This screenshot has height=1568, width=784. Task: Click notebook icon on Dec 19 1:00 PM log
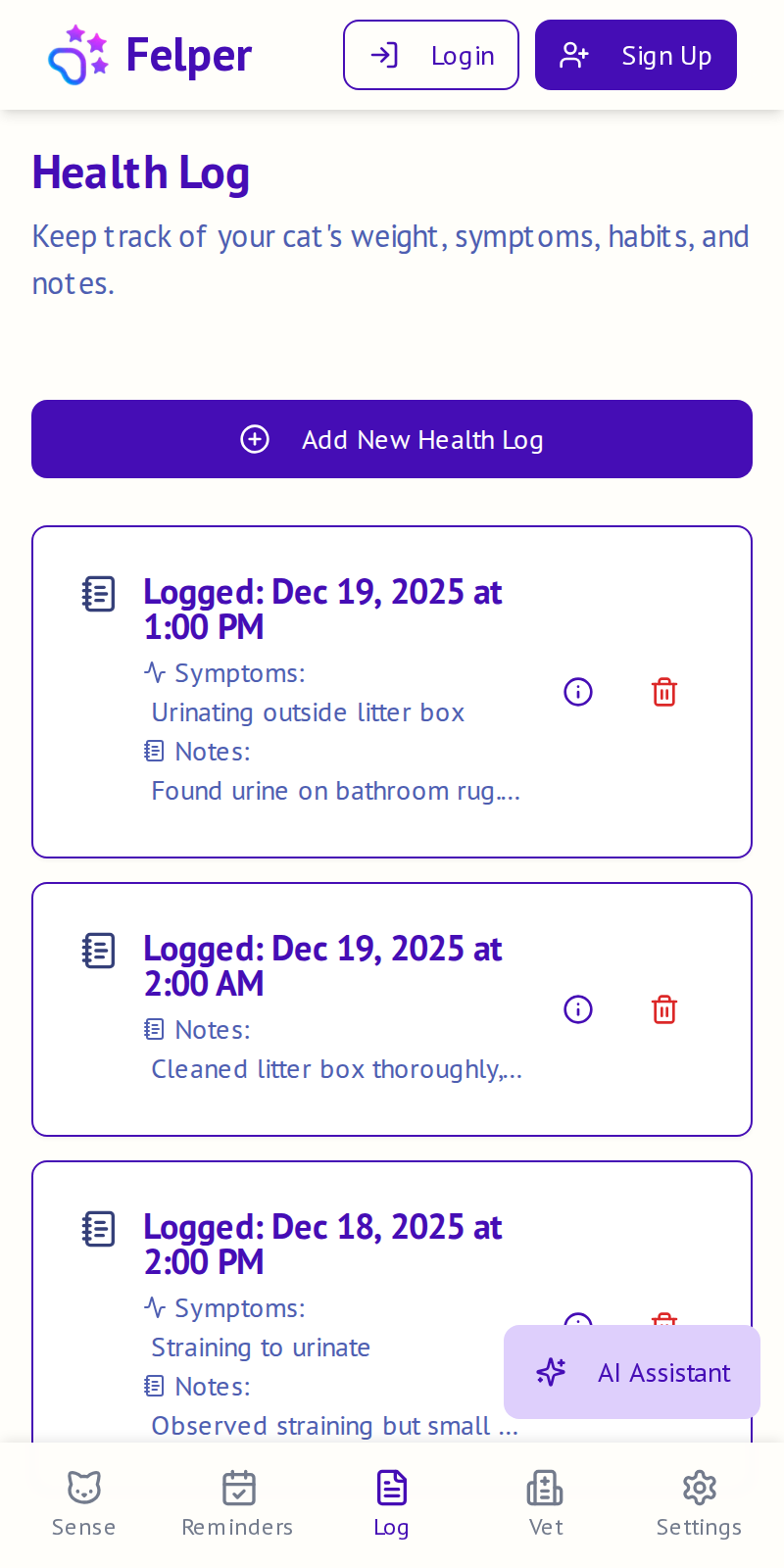point(99,594)
